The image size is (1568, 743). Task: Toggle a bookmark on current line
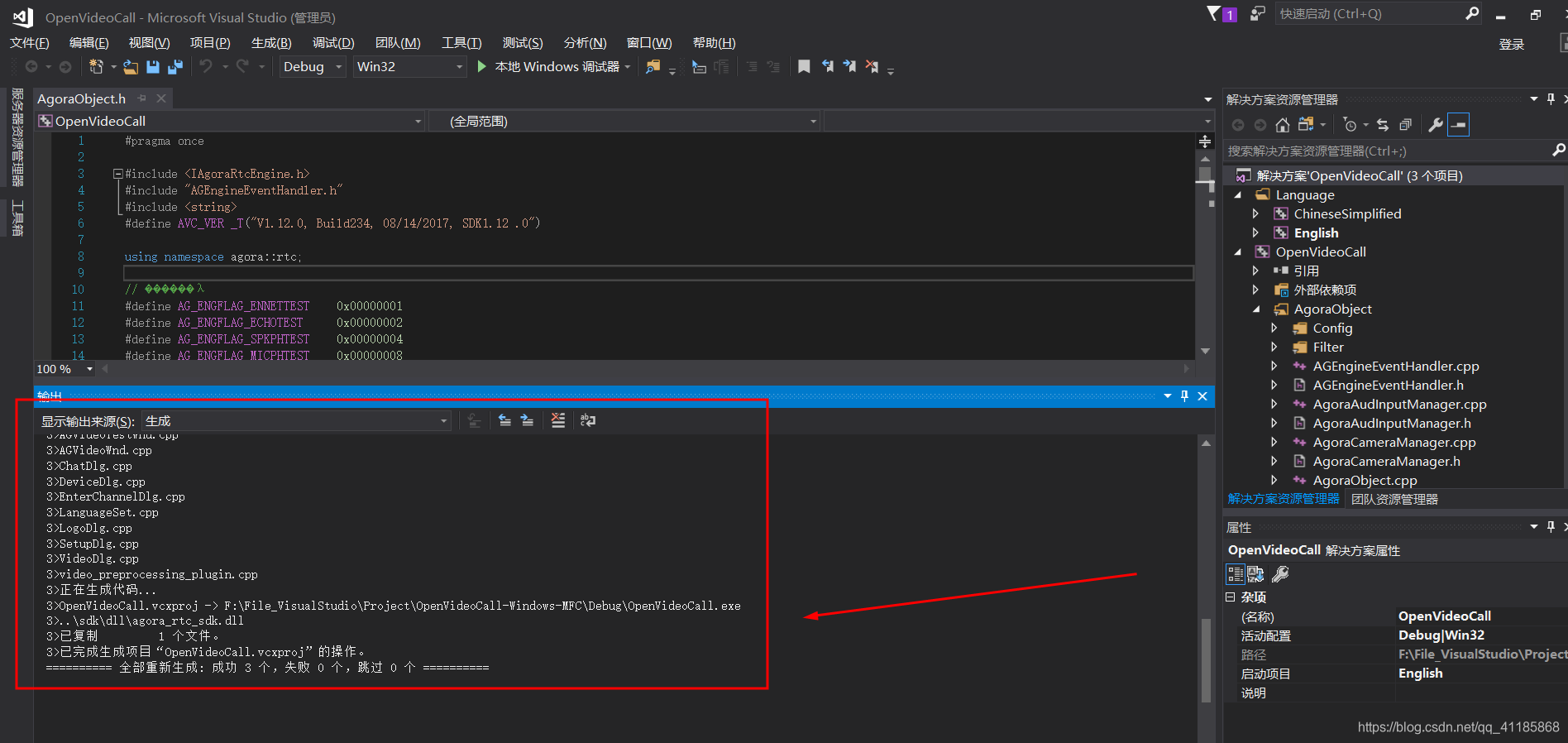point(804,66)
